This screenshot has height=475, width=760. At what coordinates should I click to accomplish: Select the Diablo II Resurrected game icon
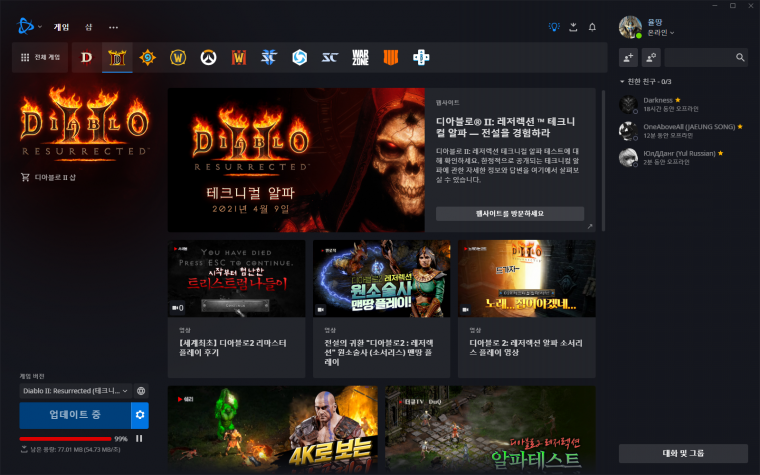[x=117, y=58]
